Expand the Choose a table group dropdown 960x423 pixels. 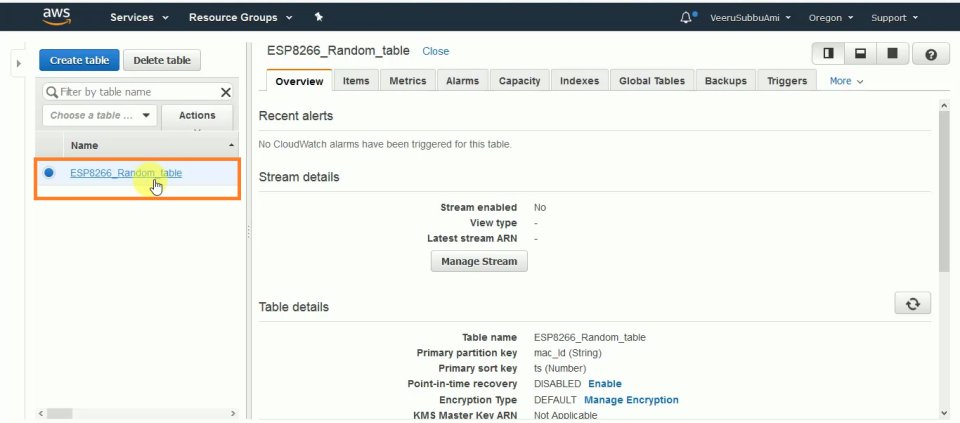(x=100, y=115)
